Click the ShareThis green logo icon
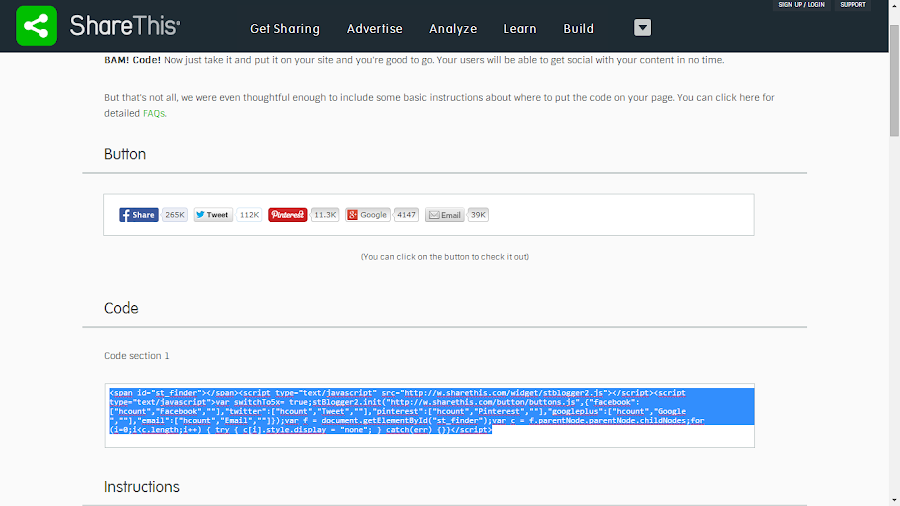Image resolution: width=900 pixels, height=506 pixels. tap(36, 26)
